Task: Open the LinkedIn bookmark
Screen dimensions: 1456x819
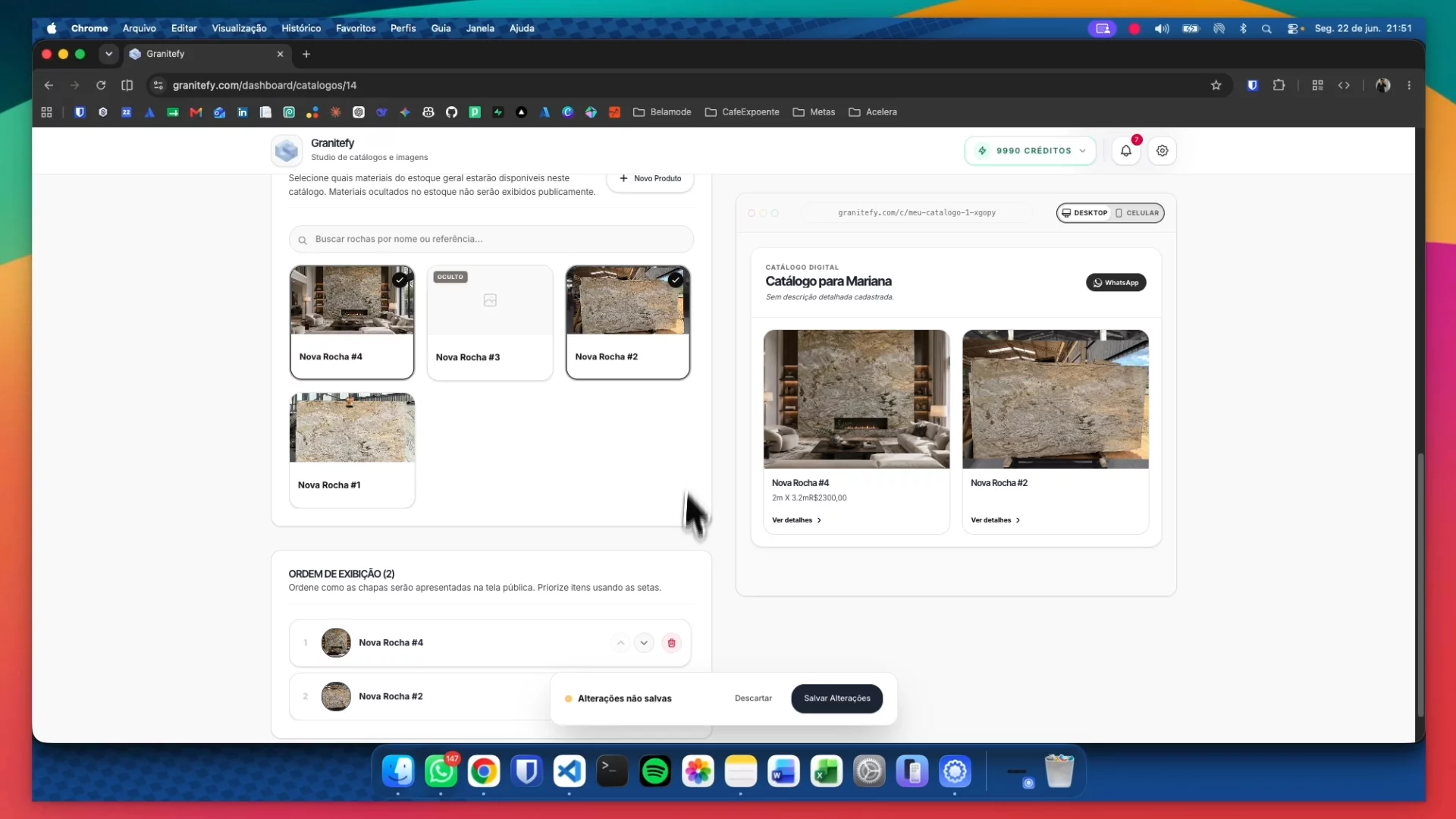Action: pyautogui.click(x=243, y=112)
